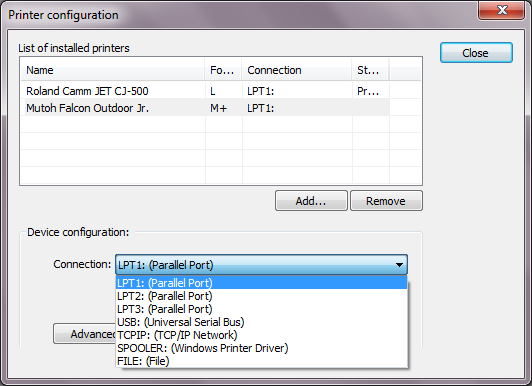Select Roland Camm JET CJ-500 printer row
This screenshot has height=386, width=532.
click(205, 91)
